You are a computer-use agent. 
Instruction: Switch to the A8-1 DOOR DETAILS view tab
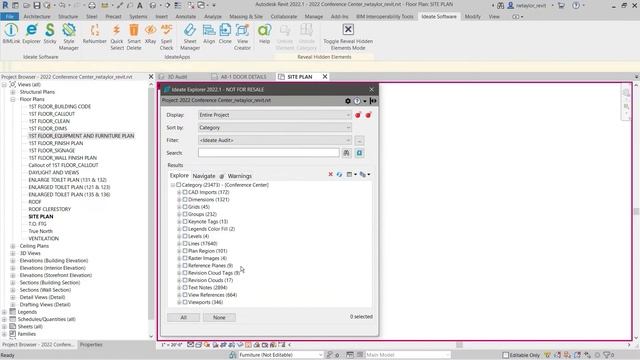242,77
